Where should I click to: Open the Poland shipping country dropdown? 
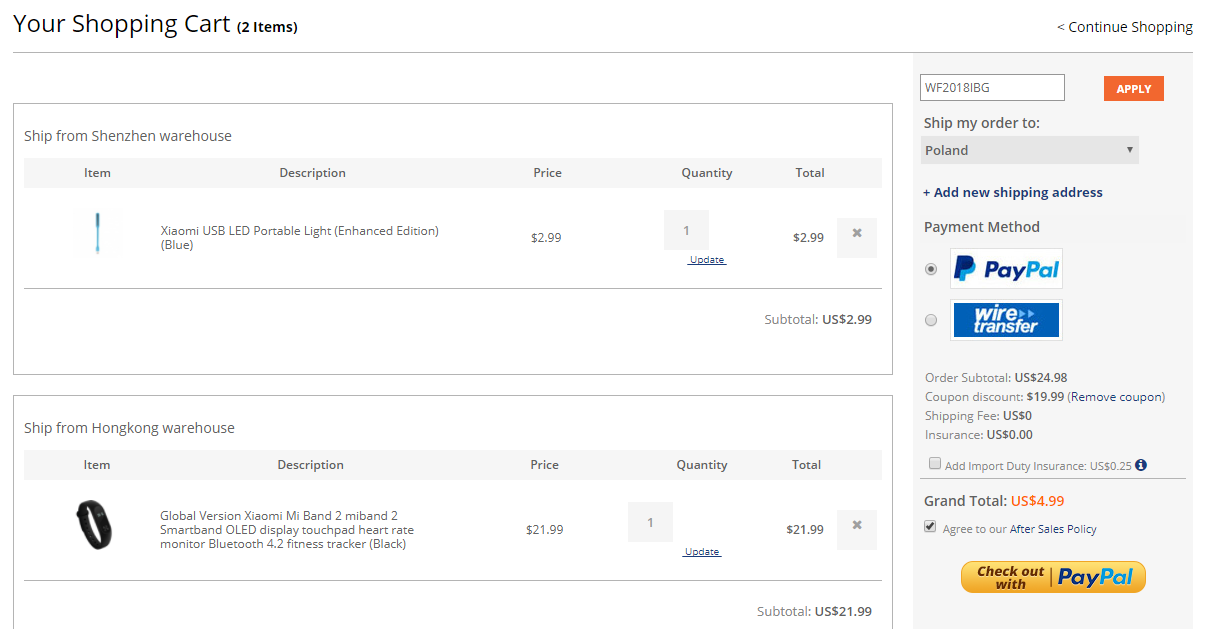pyautogui.click(x=1030, y=150)
